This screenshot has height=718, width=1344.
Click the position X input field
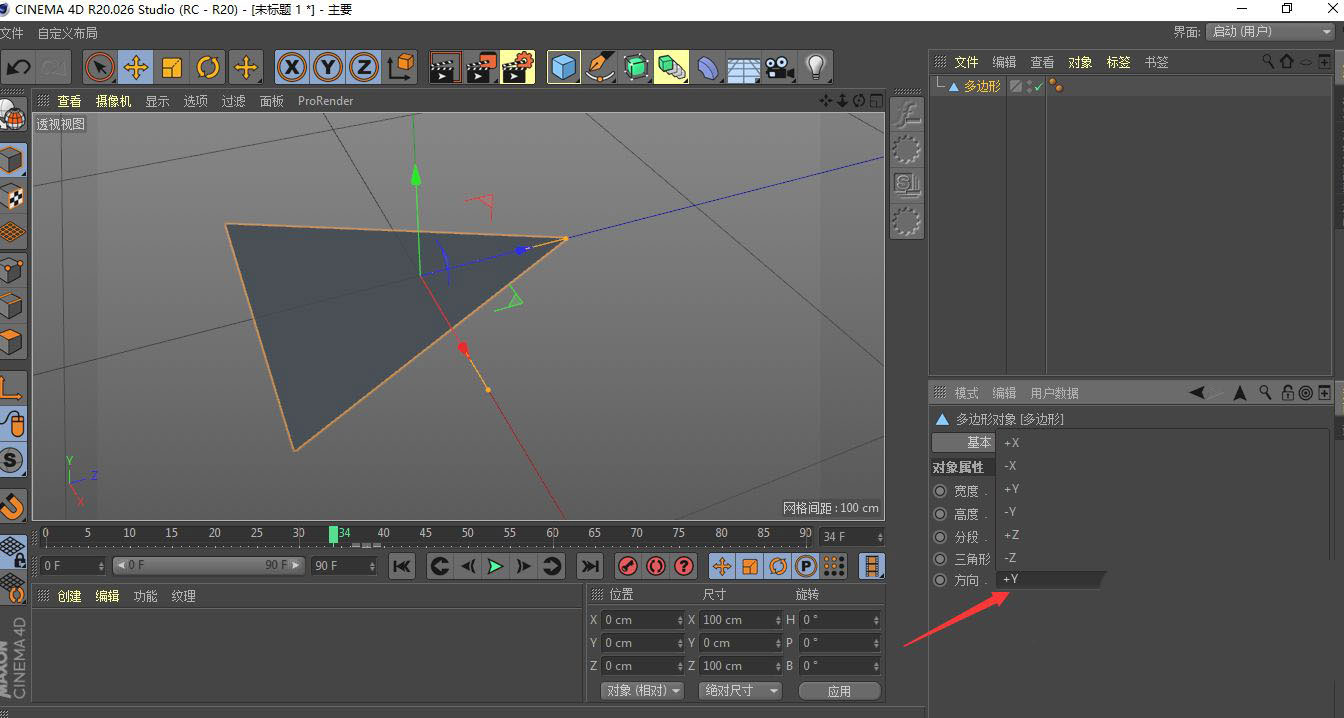[x=643, y=620]
